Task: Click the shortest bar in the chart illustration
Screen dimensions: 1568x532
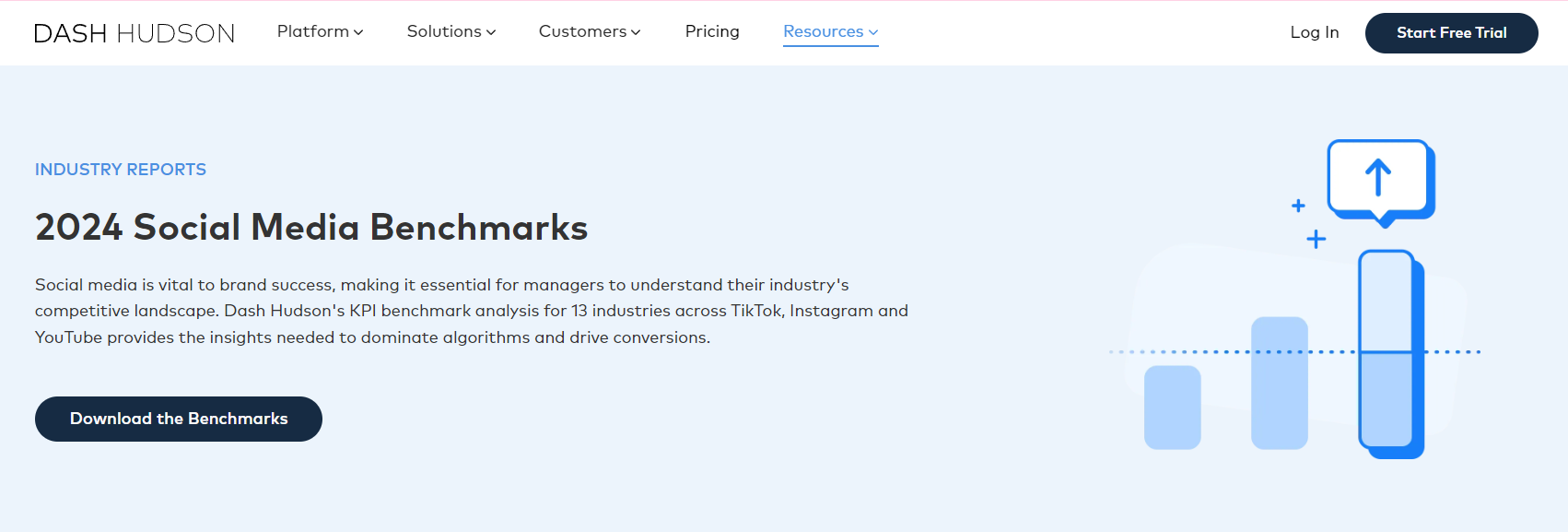Action: point(1172,408)
